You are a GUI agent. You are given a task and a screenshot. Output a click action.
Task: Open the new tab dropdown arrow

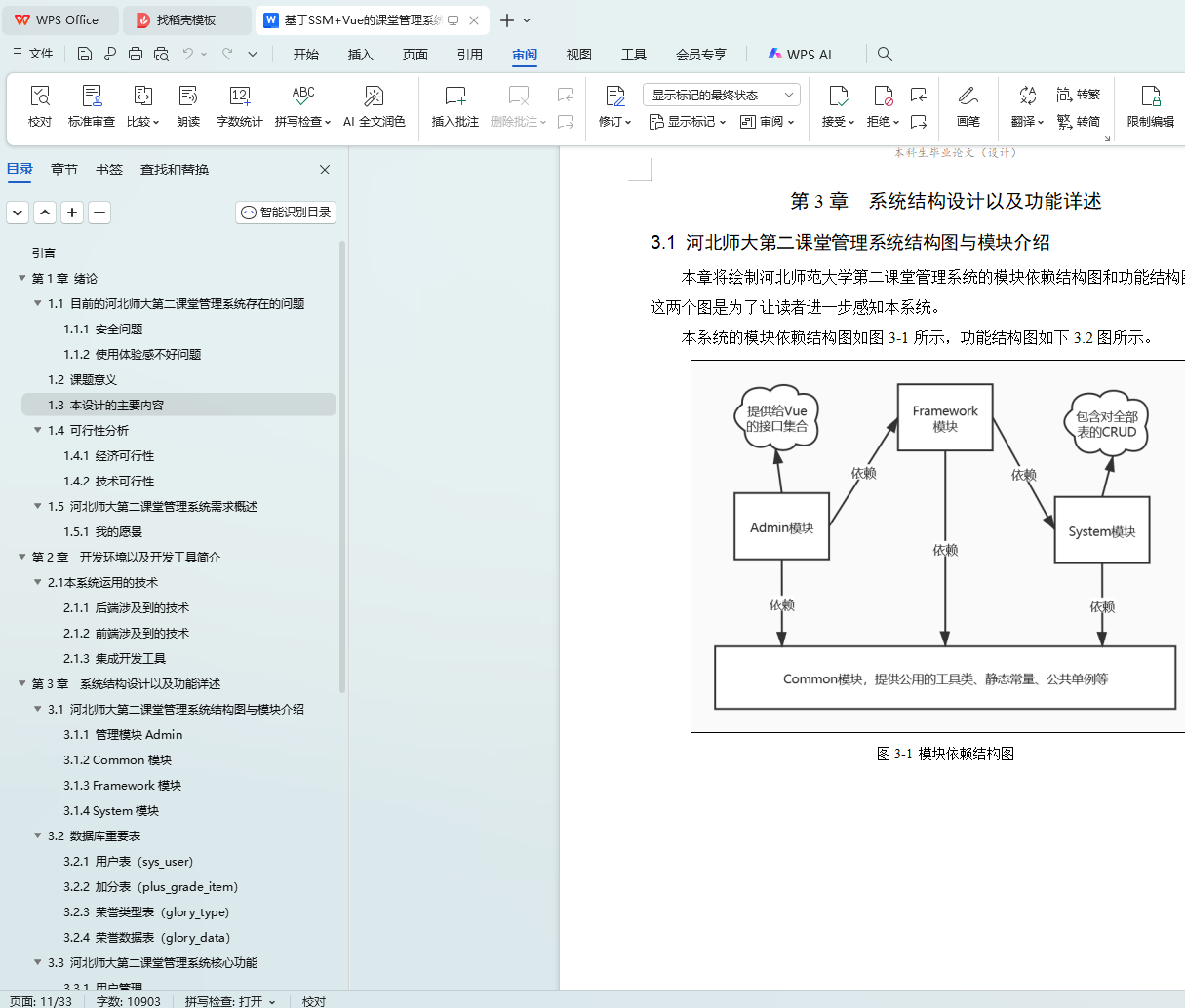point(528,20)
